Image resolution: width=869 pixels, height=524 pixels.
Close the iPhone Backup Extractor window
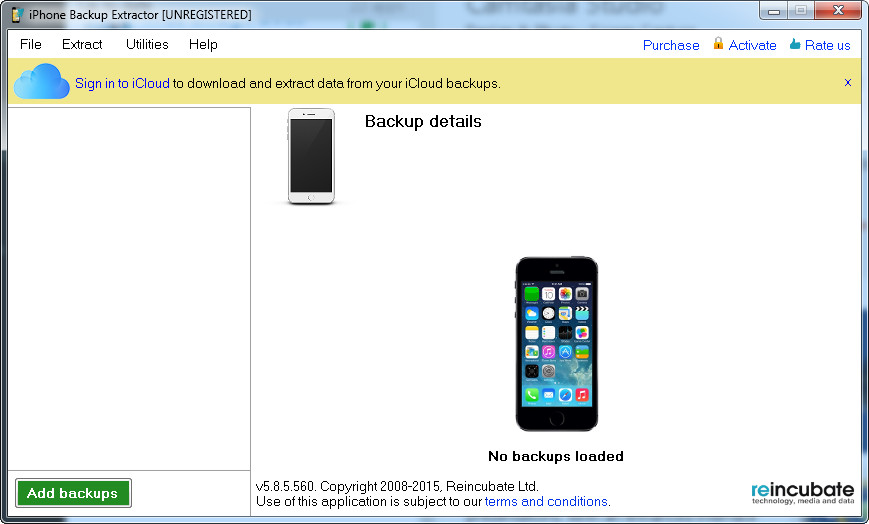838,11
